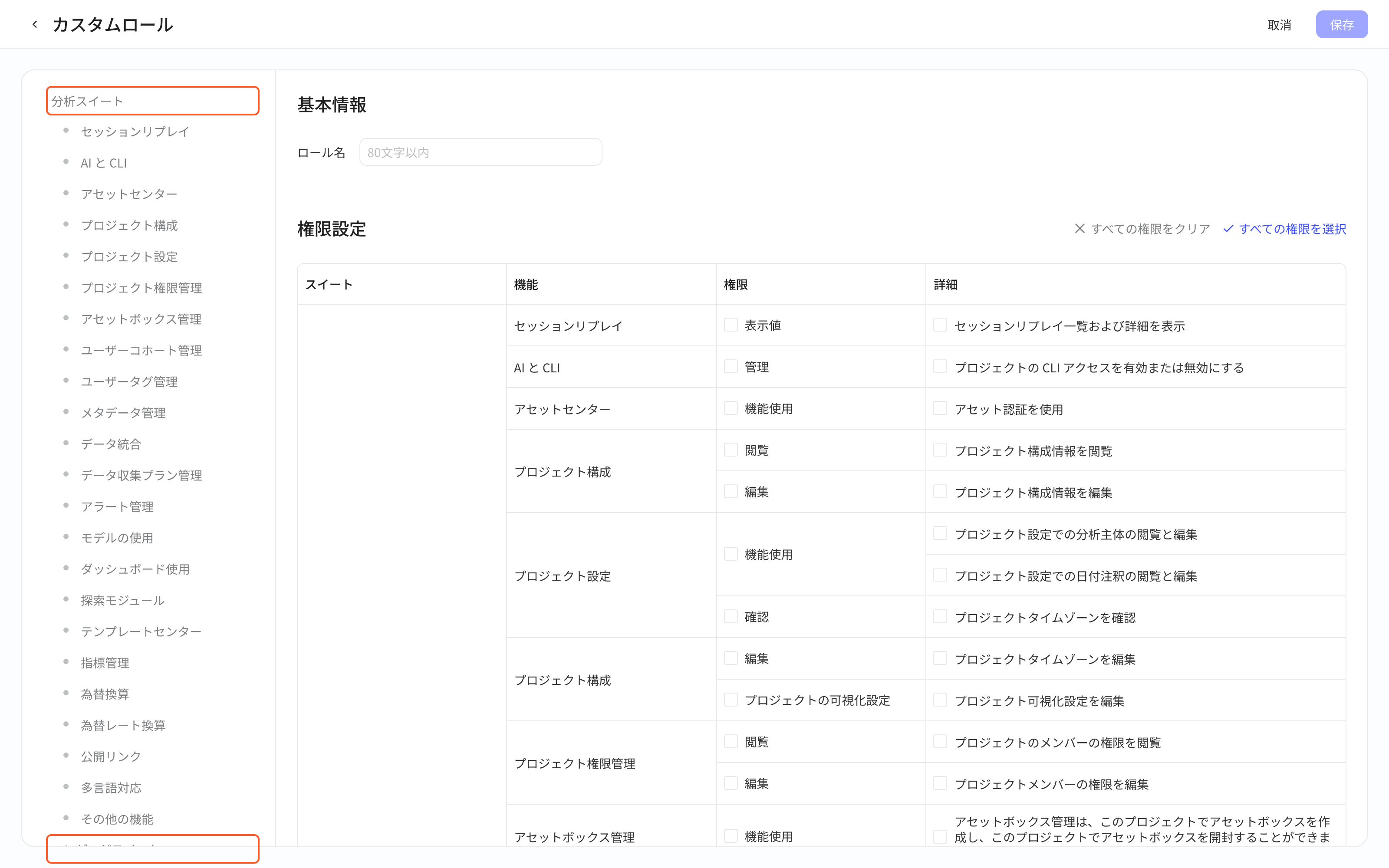Jump to ダッシュボード使用 in the sidebar
Viewport: 1389px width, 868px height.
tap(135, 569)
